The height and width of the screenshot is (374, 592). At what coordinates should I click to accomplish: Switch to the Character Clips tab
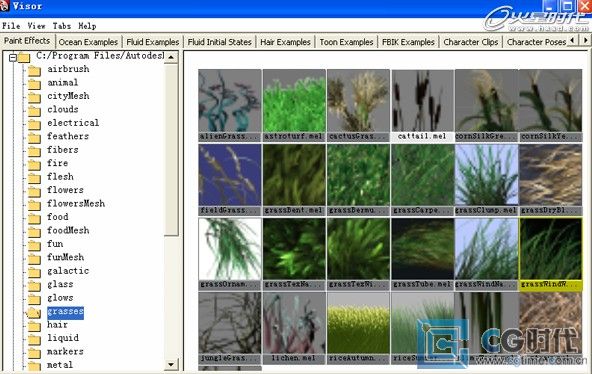click(x=471, y=42)
